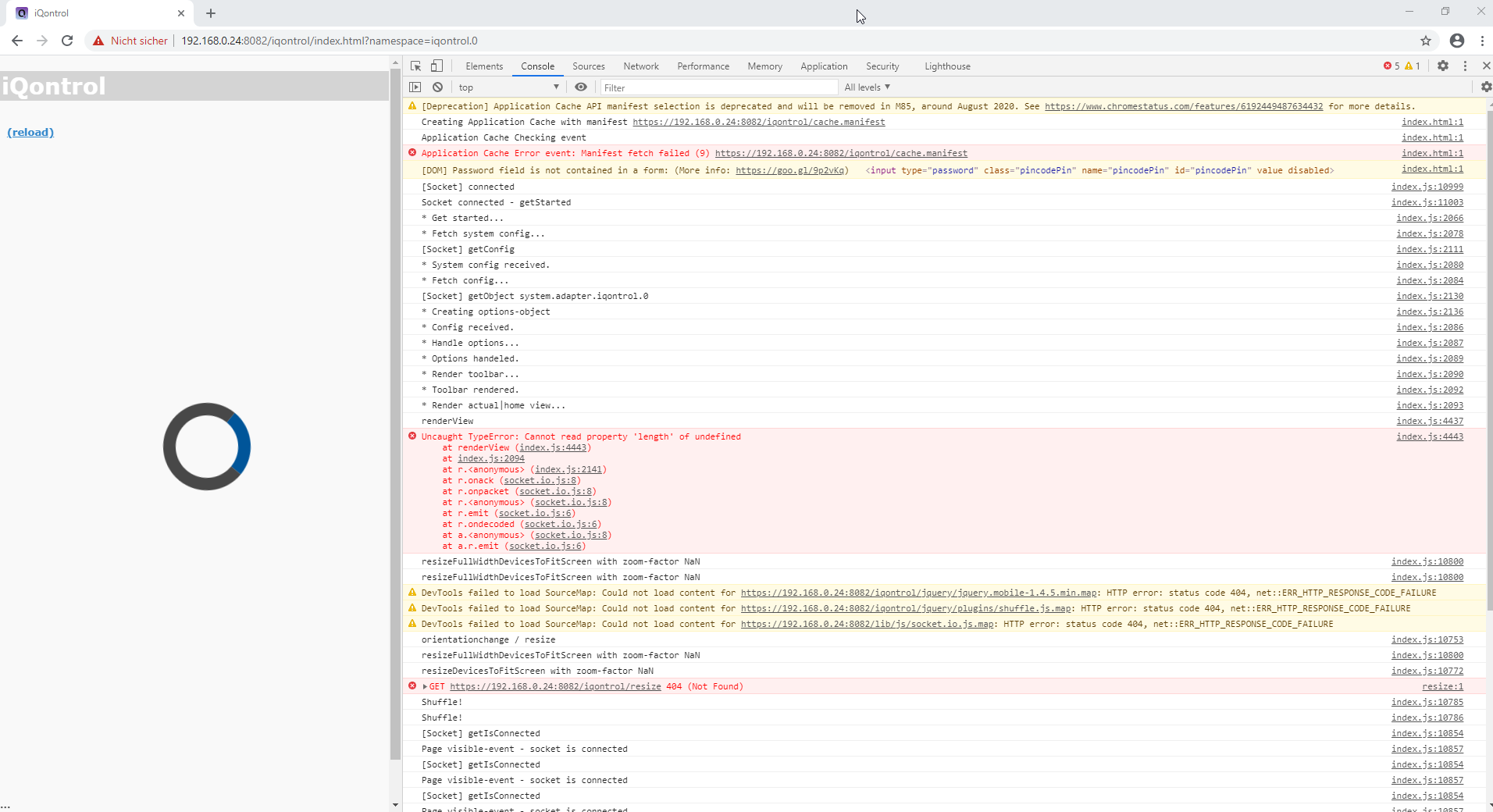Click the console vertical scrollbar
The width and height of the screenshot is (1493, 812).
tap(1489, 359)
